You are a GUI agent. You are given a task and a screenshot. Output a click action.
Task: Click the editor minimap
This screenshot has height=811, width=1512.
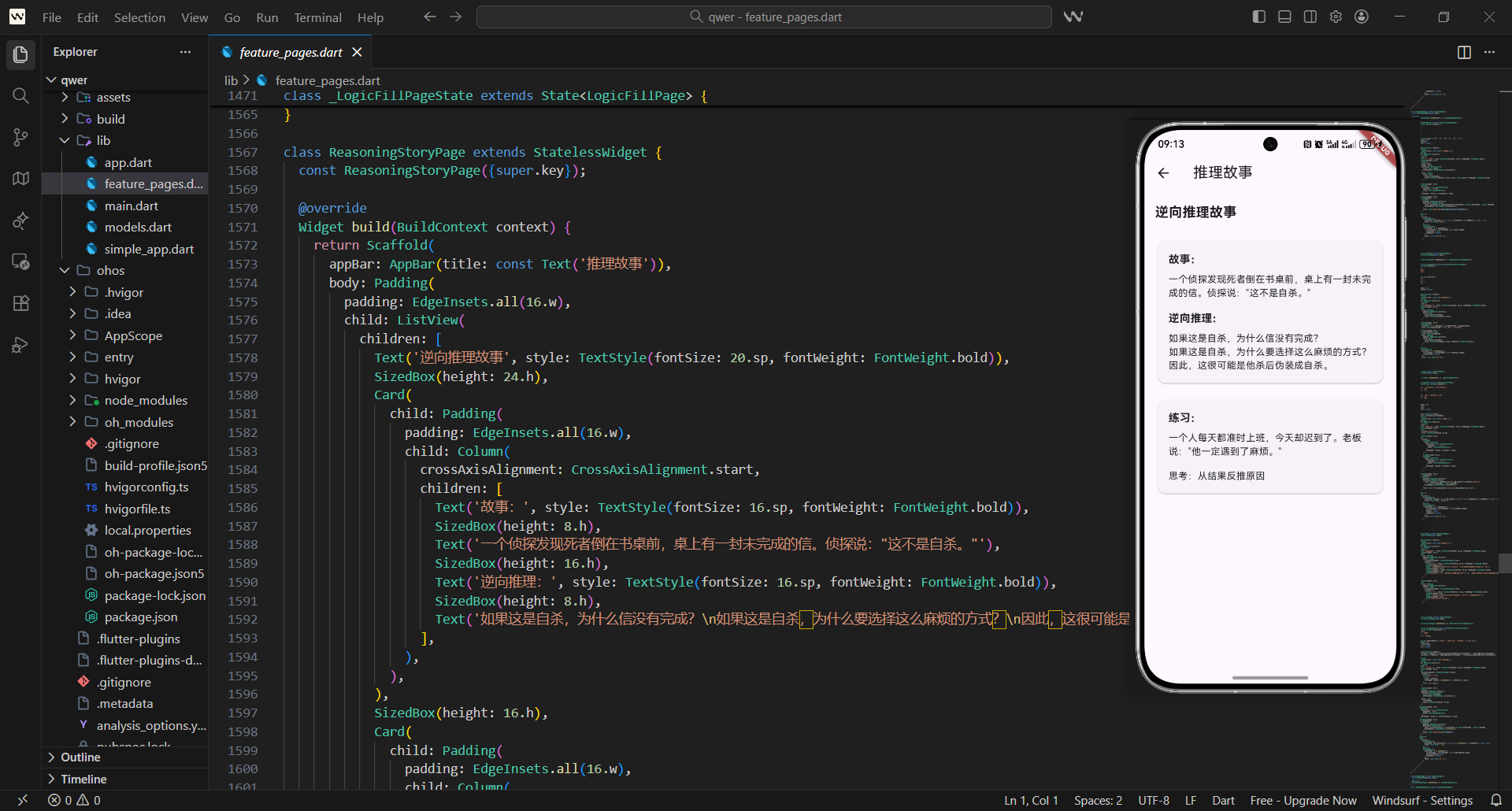coord(1453,441)
